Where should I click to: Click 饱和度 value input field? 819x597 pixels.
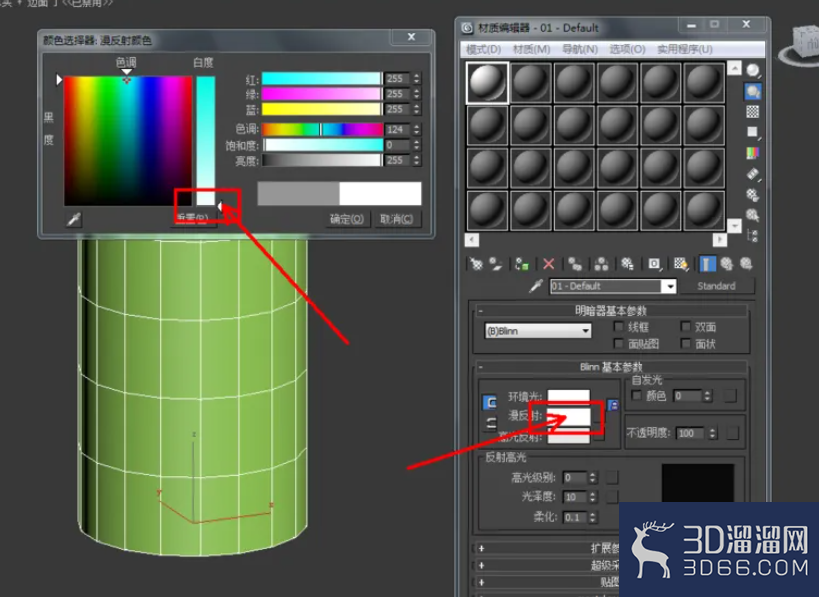tap(397, 145)
